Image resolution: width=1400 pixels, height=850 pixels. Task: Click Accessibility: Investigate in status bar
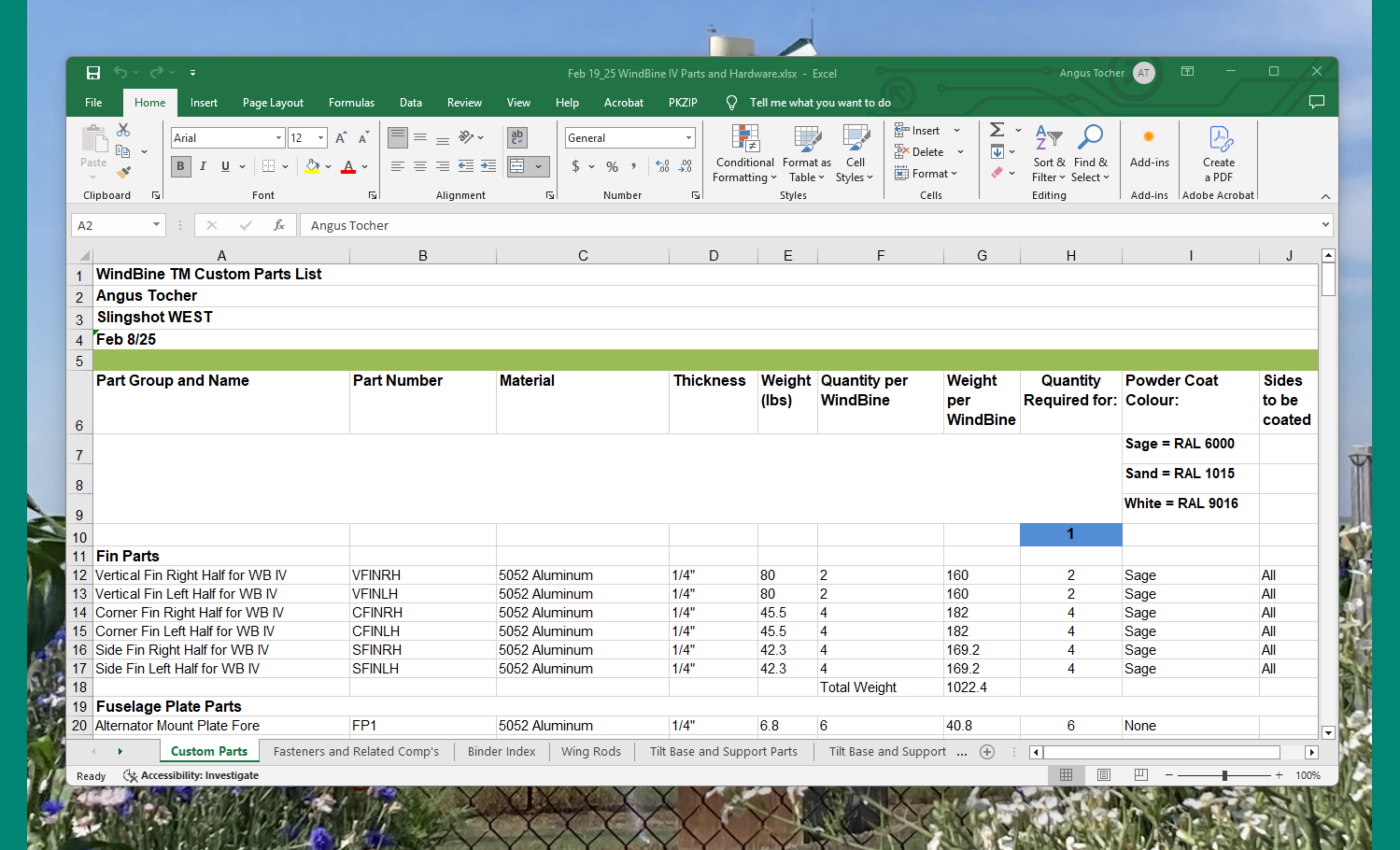coord(191,775)
